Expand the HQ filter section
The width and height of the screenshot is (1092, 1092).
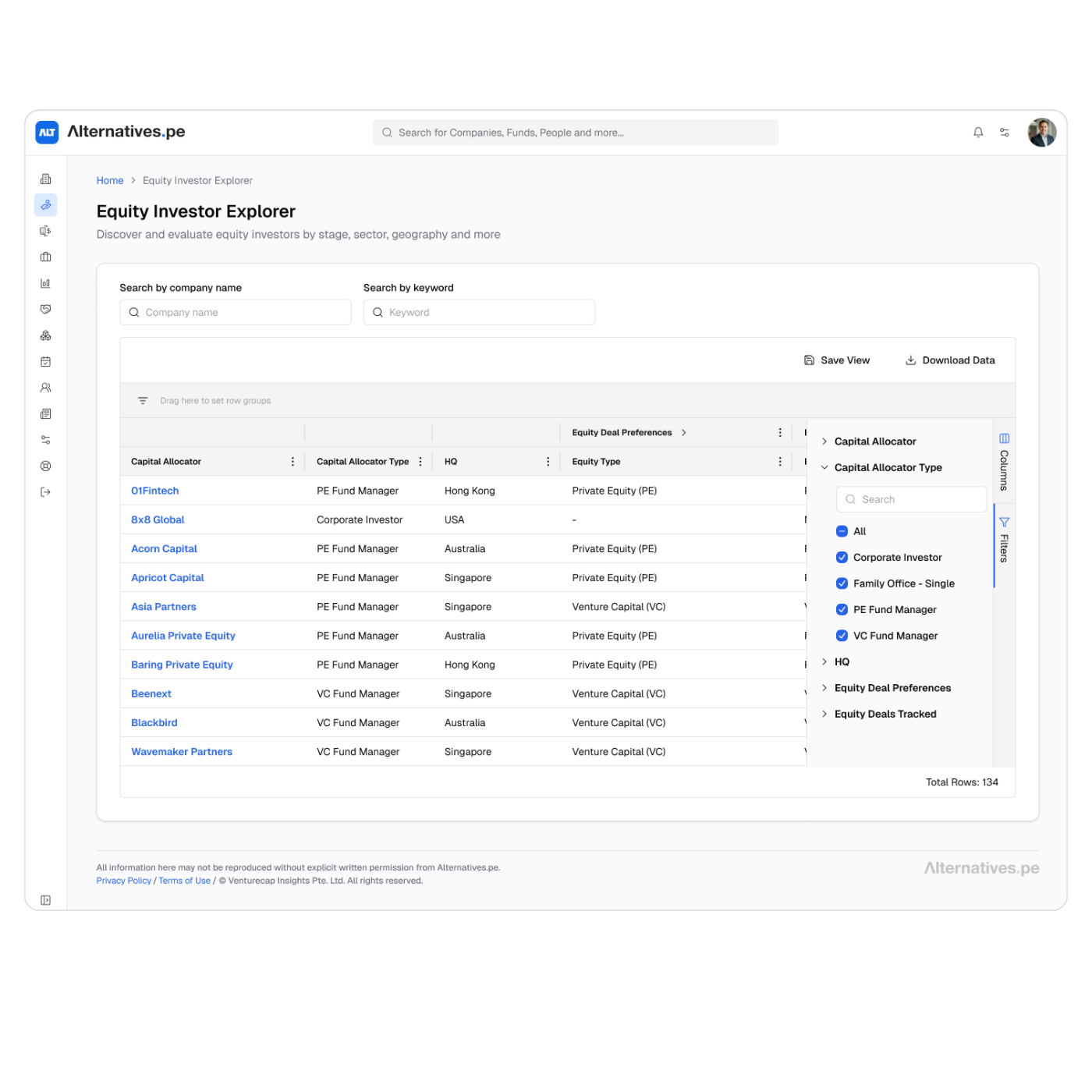click(824, 662)
